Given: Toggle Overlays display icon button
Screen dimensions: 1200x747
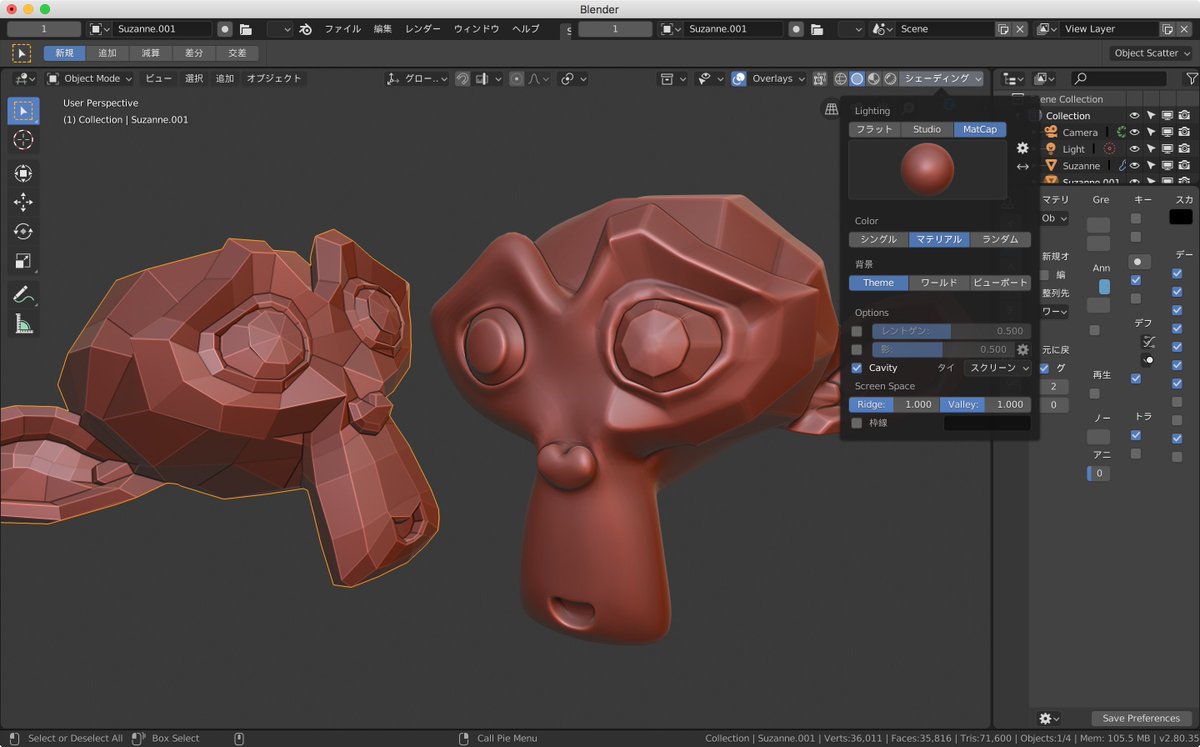Looking at the screenshot, I should click(x=738, y=78).
